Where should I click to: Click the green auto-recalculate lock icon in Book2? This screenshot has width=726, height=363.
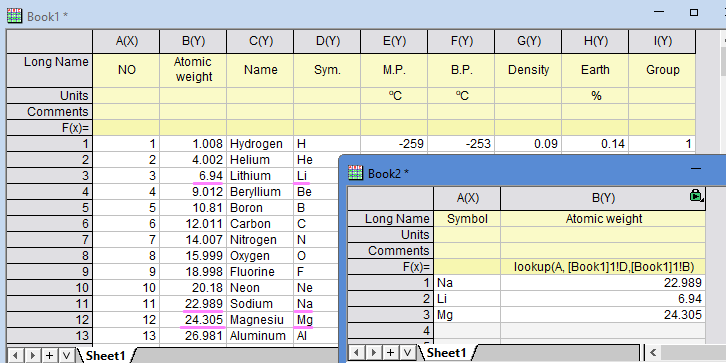coord(696,195)
